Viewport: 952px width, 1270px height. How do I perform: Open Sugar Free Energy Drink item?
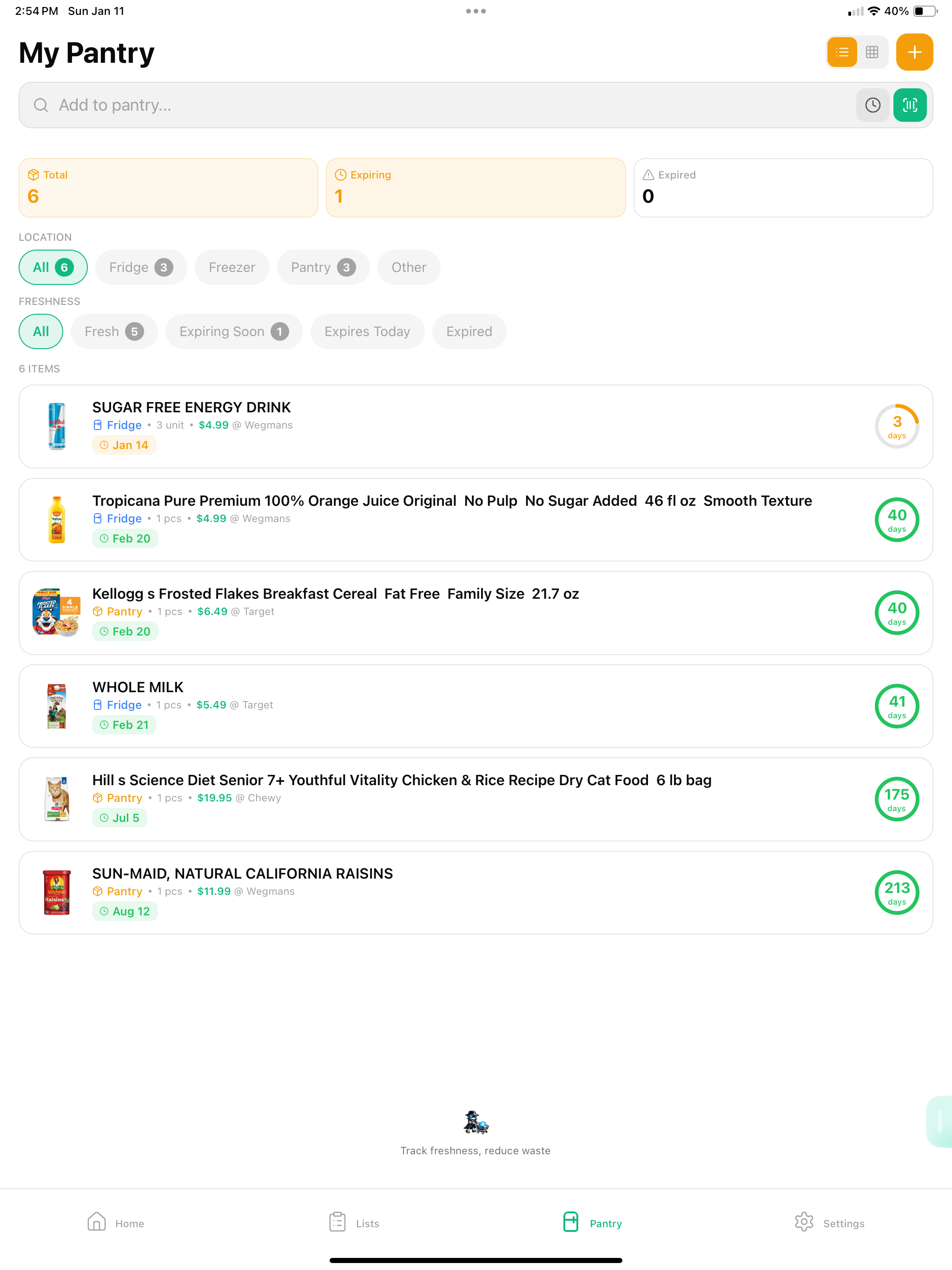click(x=476, y=427)
